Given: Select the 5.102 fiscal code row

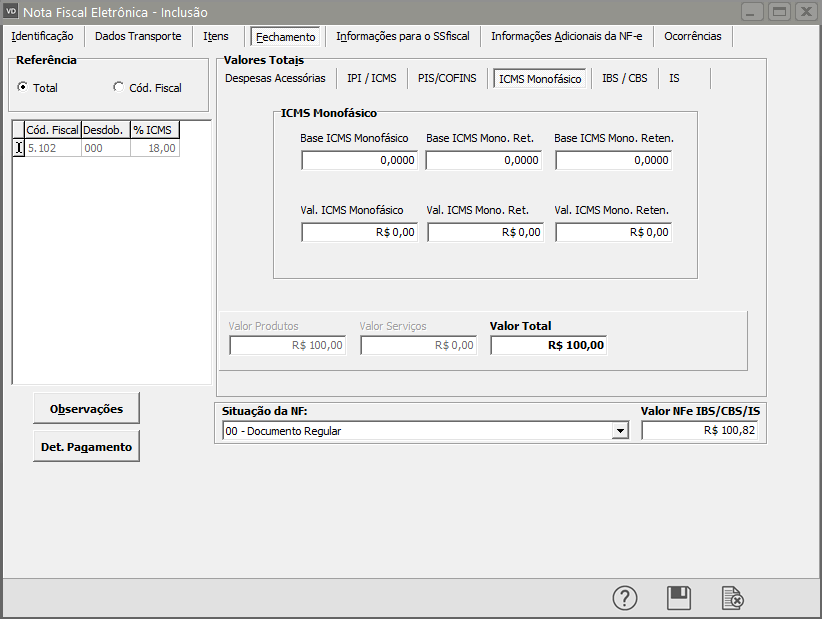Looking at the screenshot, I should pos(52,148).
